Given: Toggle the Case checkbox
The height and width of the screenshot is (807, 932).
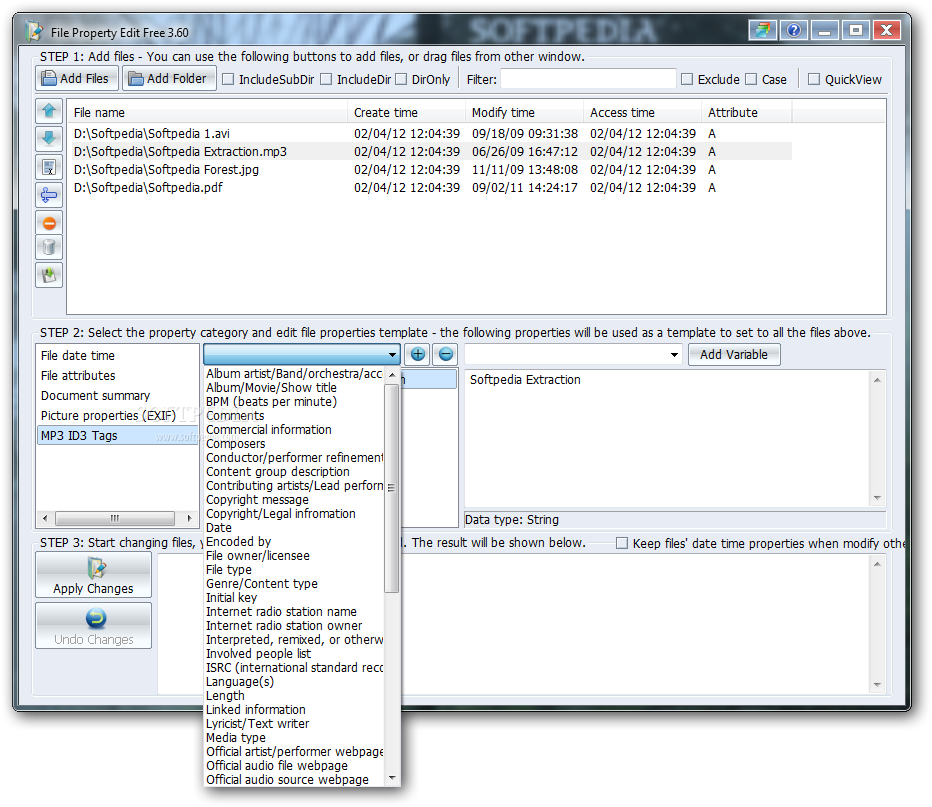Looking at the screenshot, I should click(x=751, y=80).
